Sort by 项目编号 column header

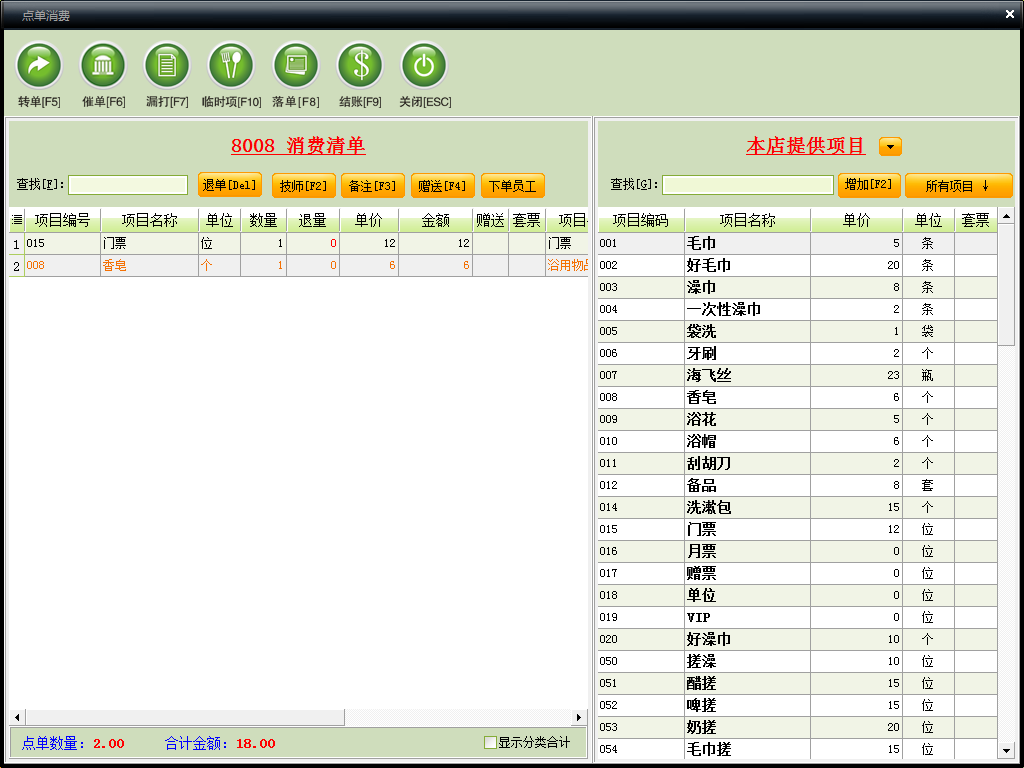coord(62,221)
